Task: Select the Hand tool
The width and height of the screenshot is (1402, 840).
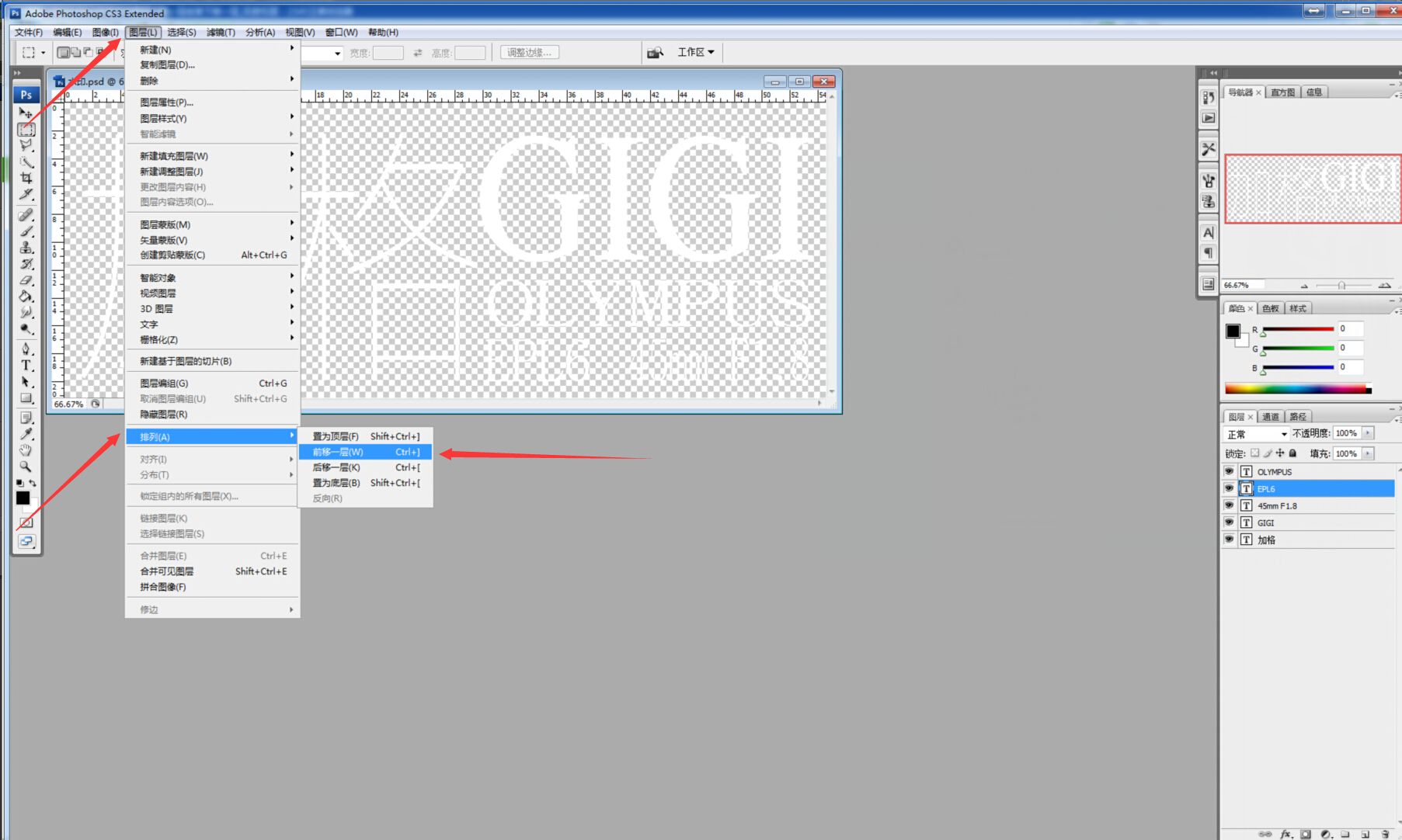Action: tap(26, 450)
